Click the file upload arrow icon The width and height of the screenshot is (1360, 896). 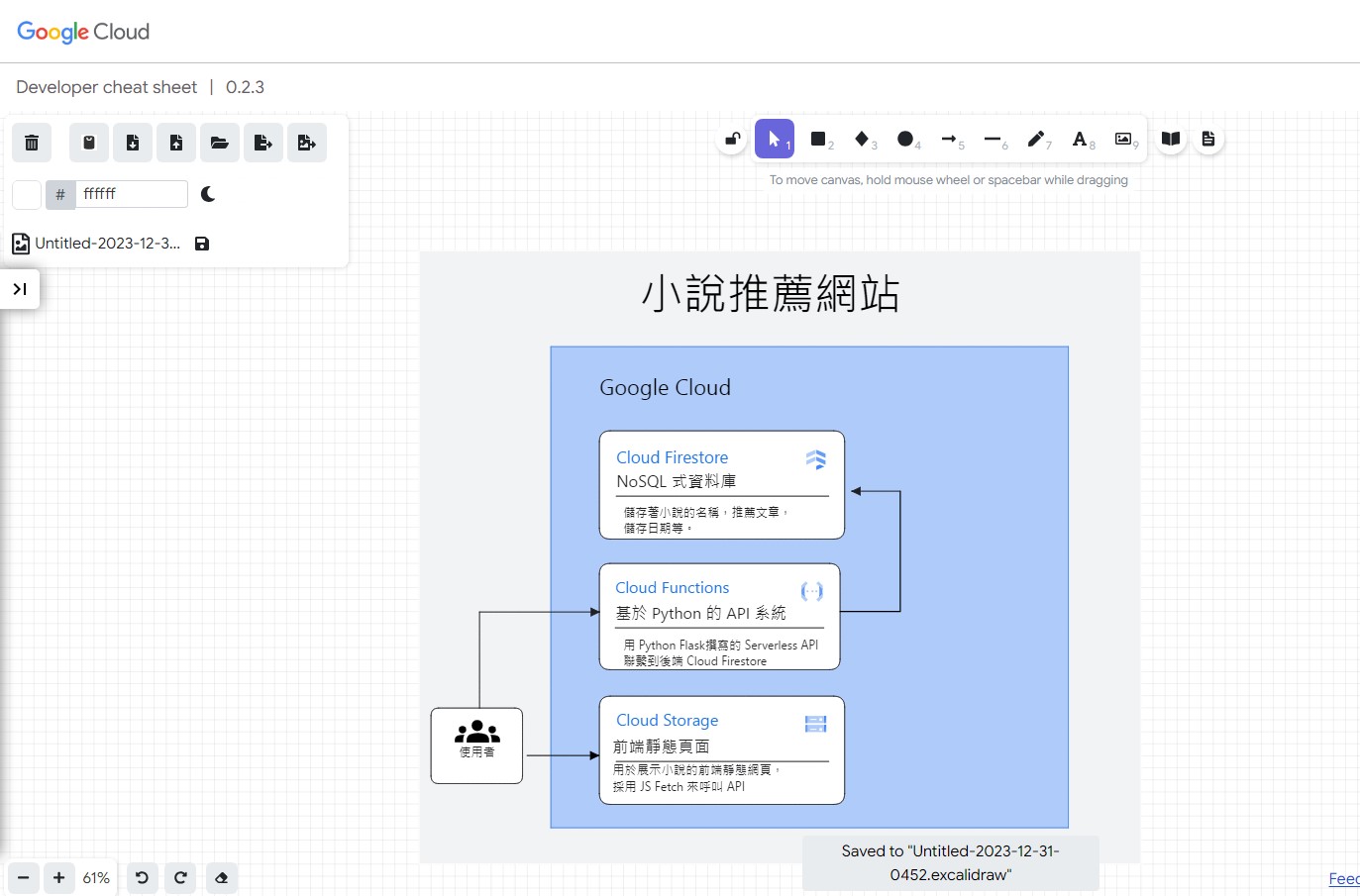coord(176,143)
